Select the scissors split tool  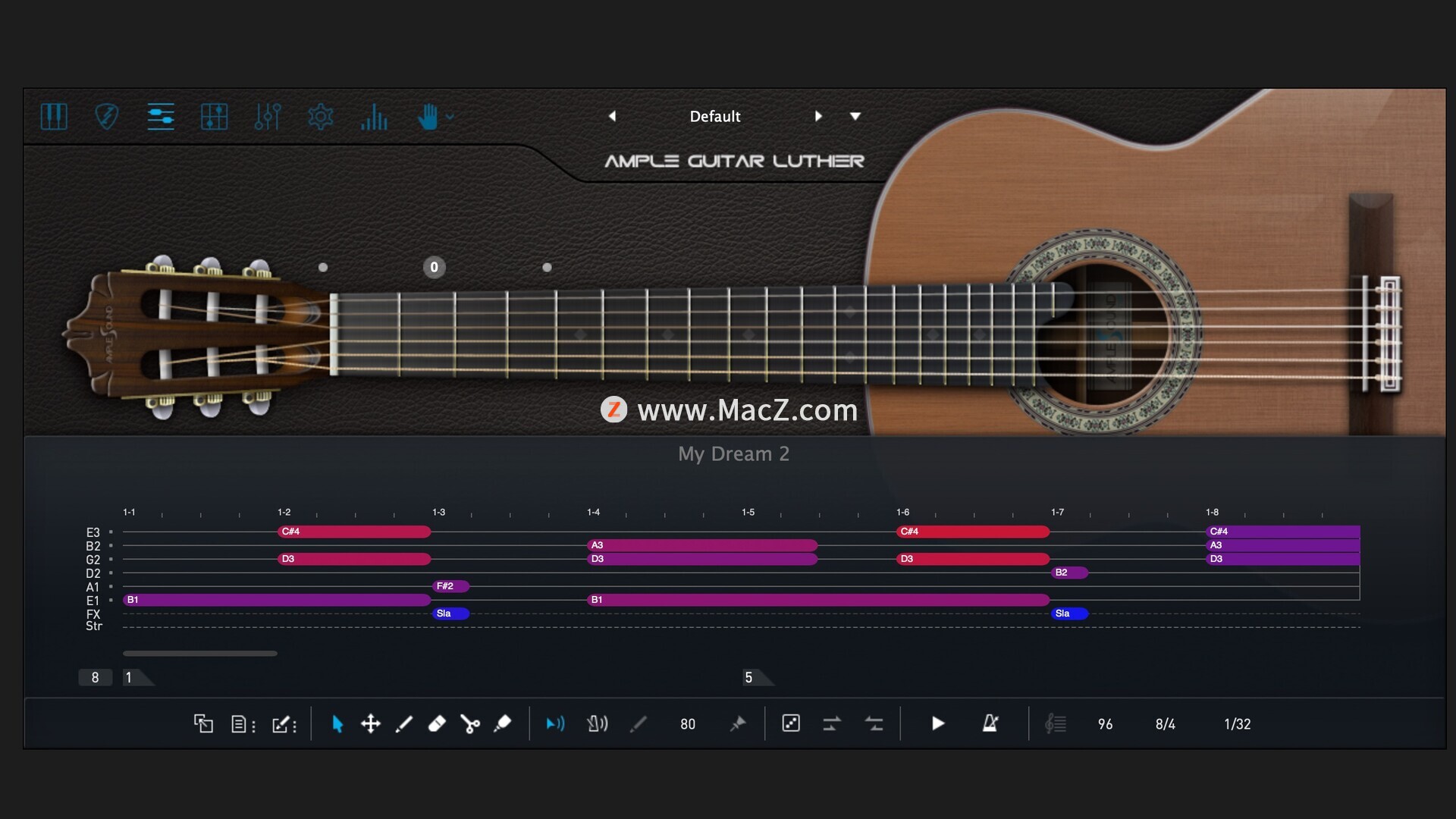[x=470, y=724]
